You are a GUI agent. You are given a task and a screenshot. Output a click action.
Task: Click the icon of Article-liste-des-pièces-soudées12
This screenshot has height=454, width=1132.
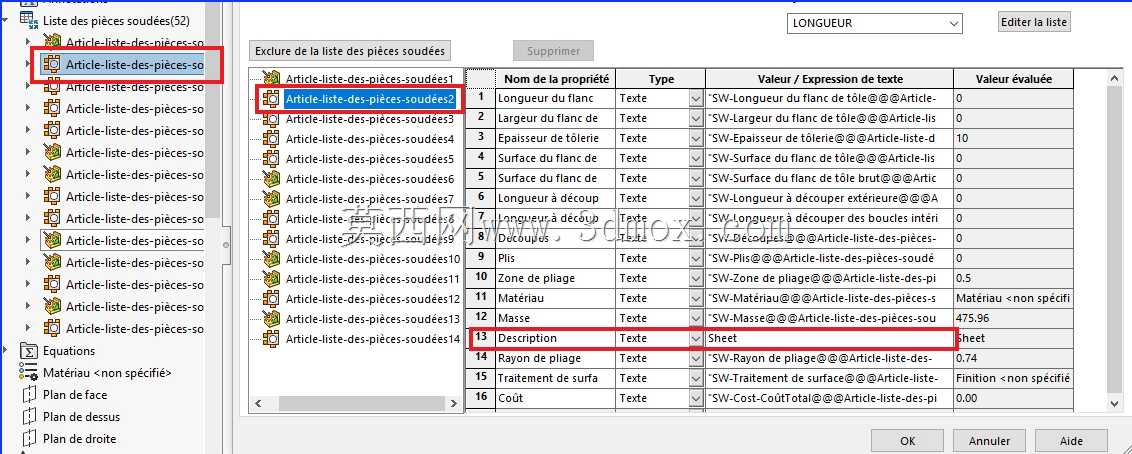[271, 299]
